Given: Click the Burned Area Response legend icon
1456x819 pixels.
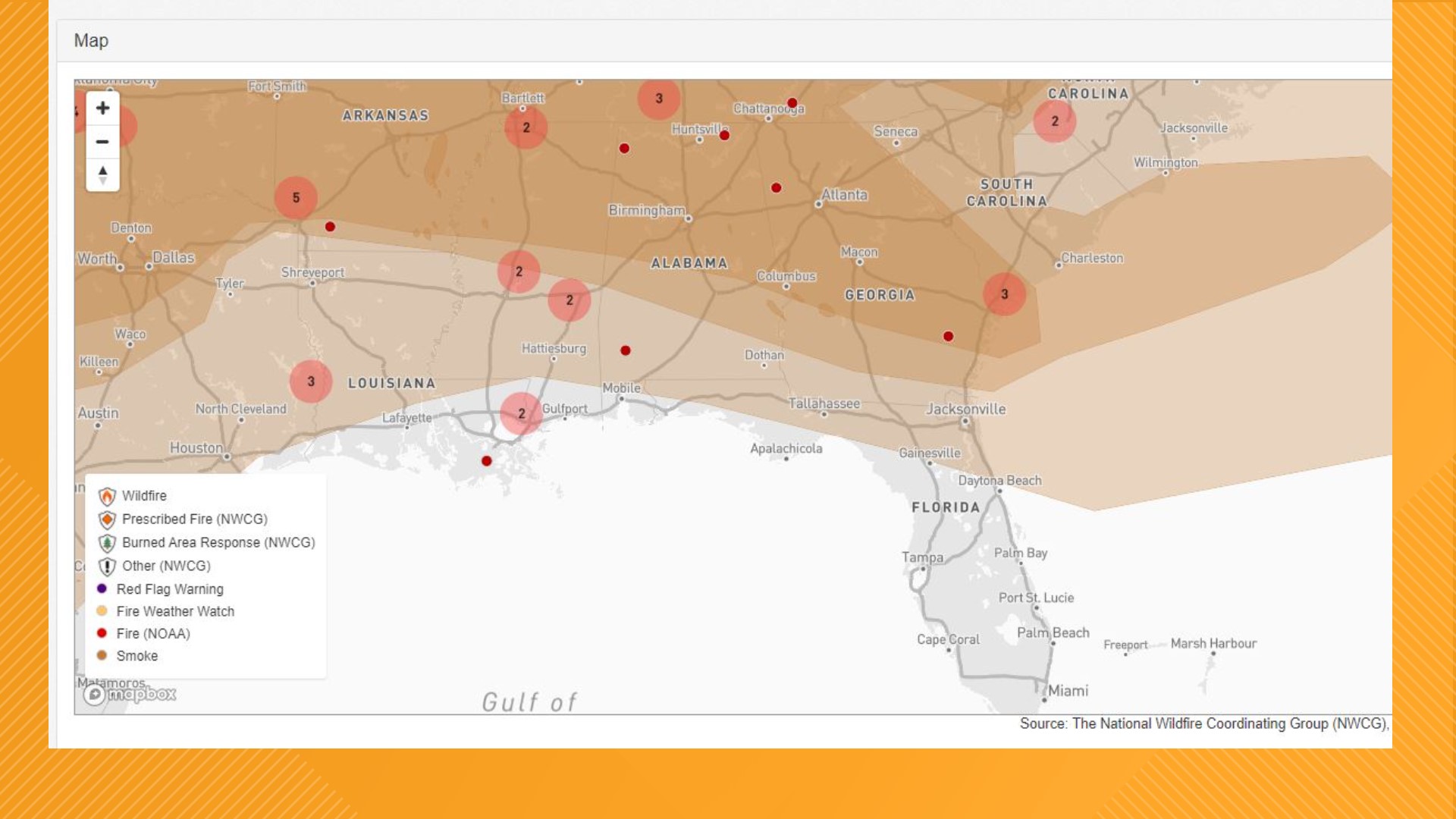Looking at the screenshot, I should [x=107, y=543].
